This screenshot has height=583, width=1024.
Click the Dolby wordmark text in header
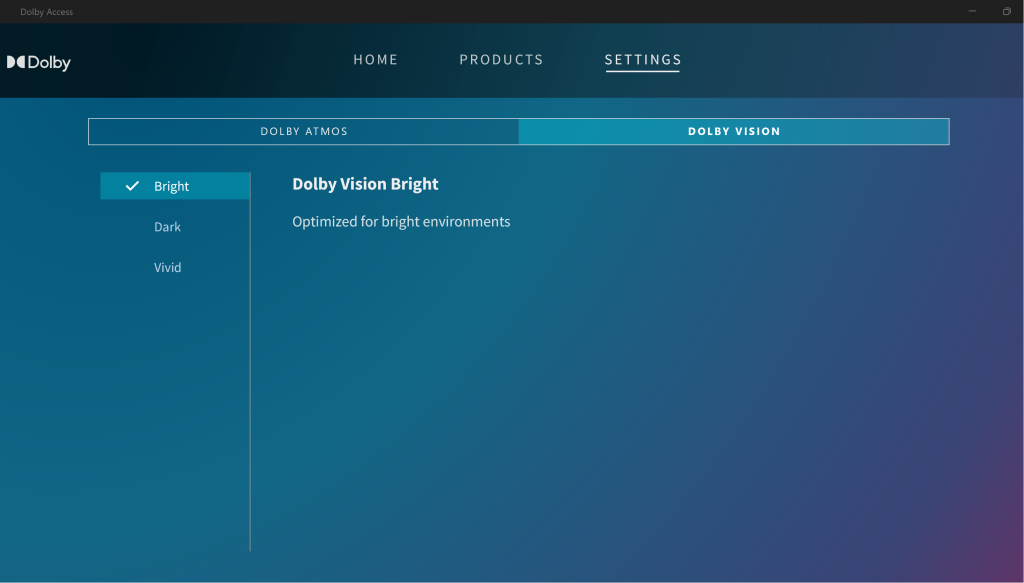[49, 63]
